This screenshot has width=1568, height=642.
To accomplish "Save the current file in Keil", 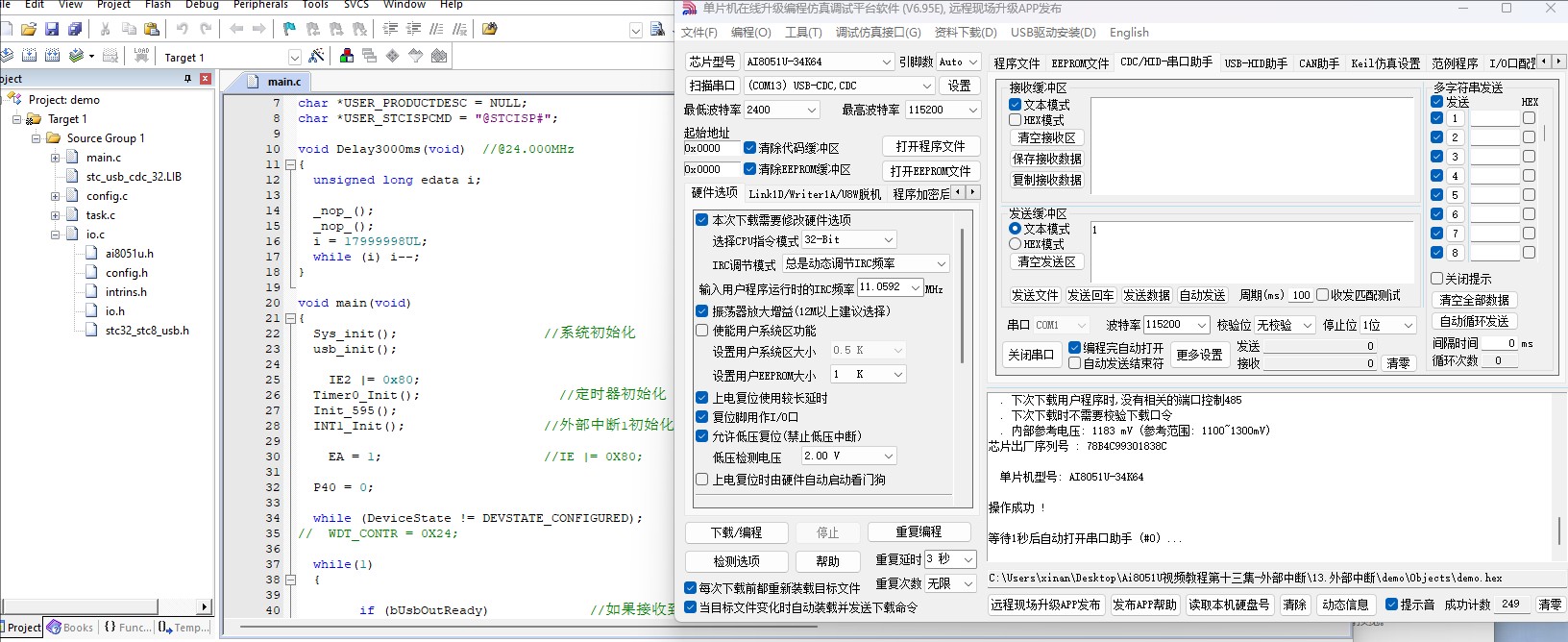I will [x=52, y=29].
